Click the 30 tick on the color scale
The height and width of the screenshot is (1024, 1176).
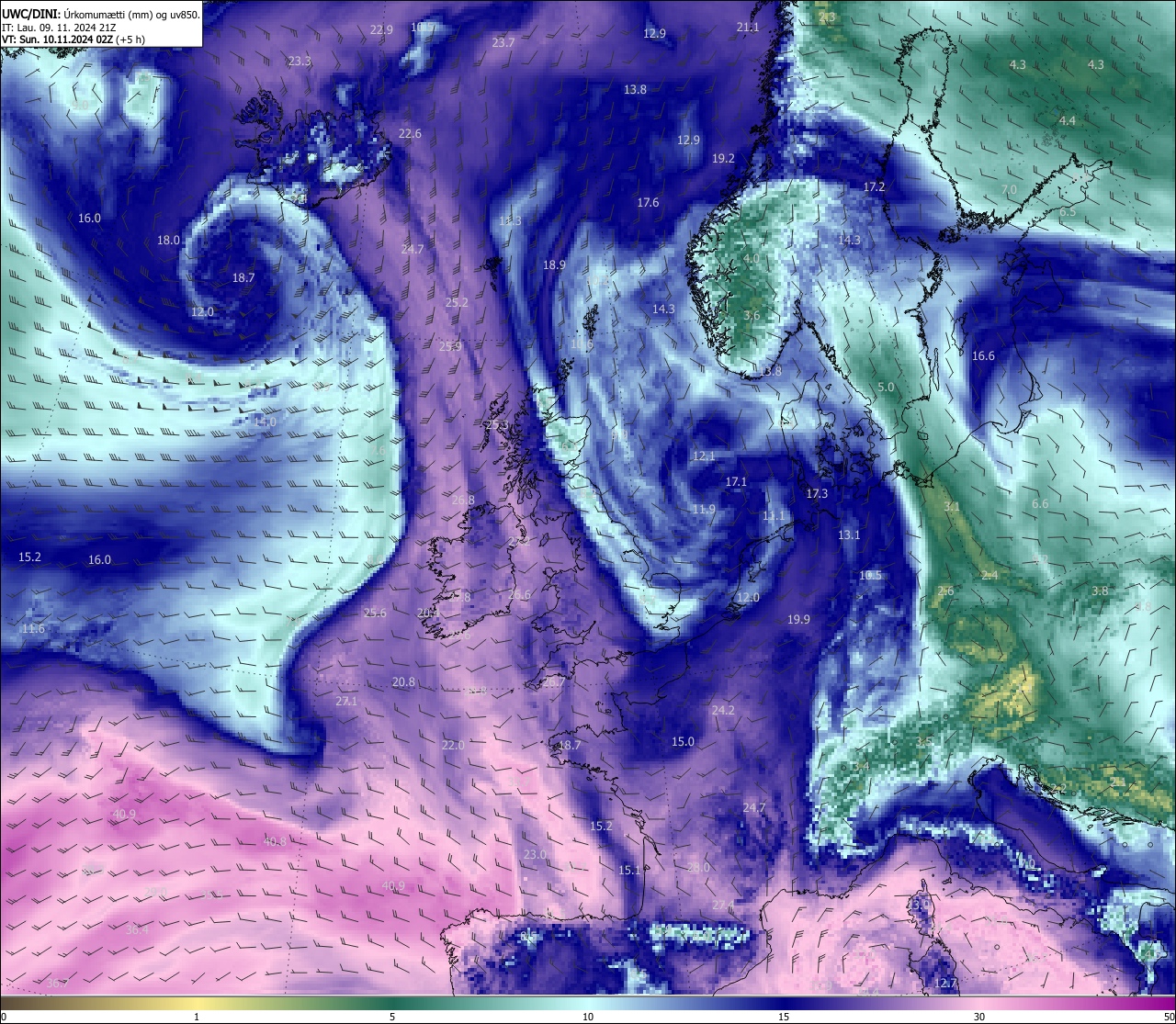click(x=979, y=1017)
